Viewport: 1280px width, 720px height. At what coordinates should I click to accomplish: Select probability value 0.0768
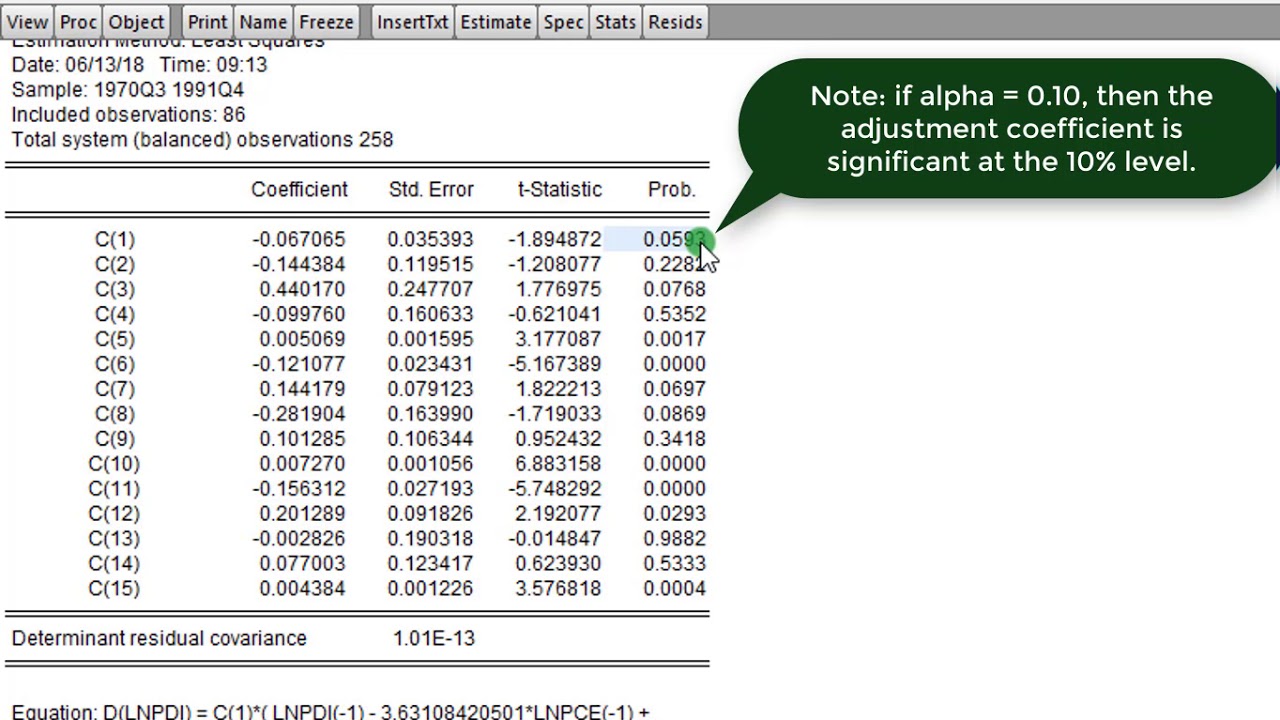674,290
